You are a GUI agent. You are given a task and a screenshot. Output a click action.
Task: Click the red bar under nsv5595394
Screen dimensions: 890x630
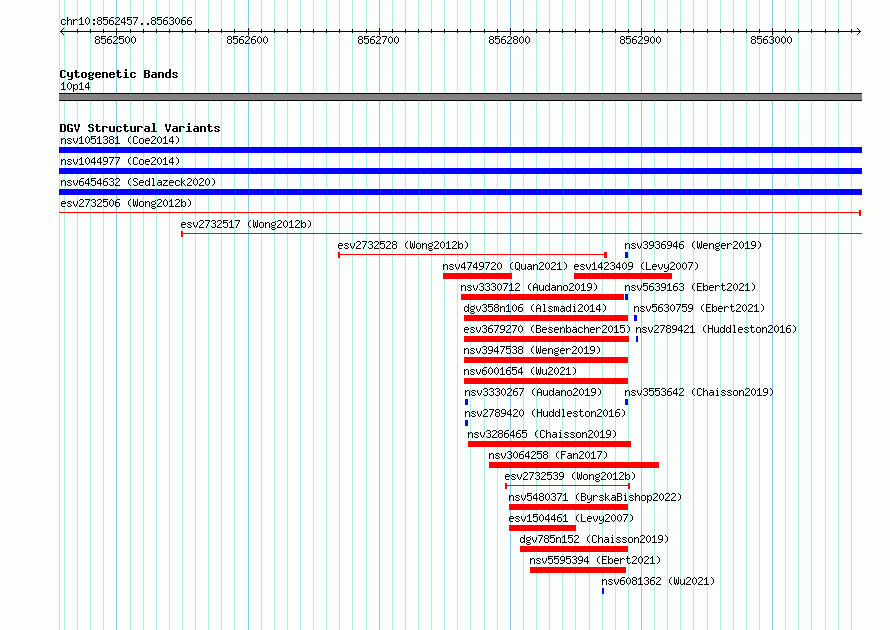[578, 570]
